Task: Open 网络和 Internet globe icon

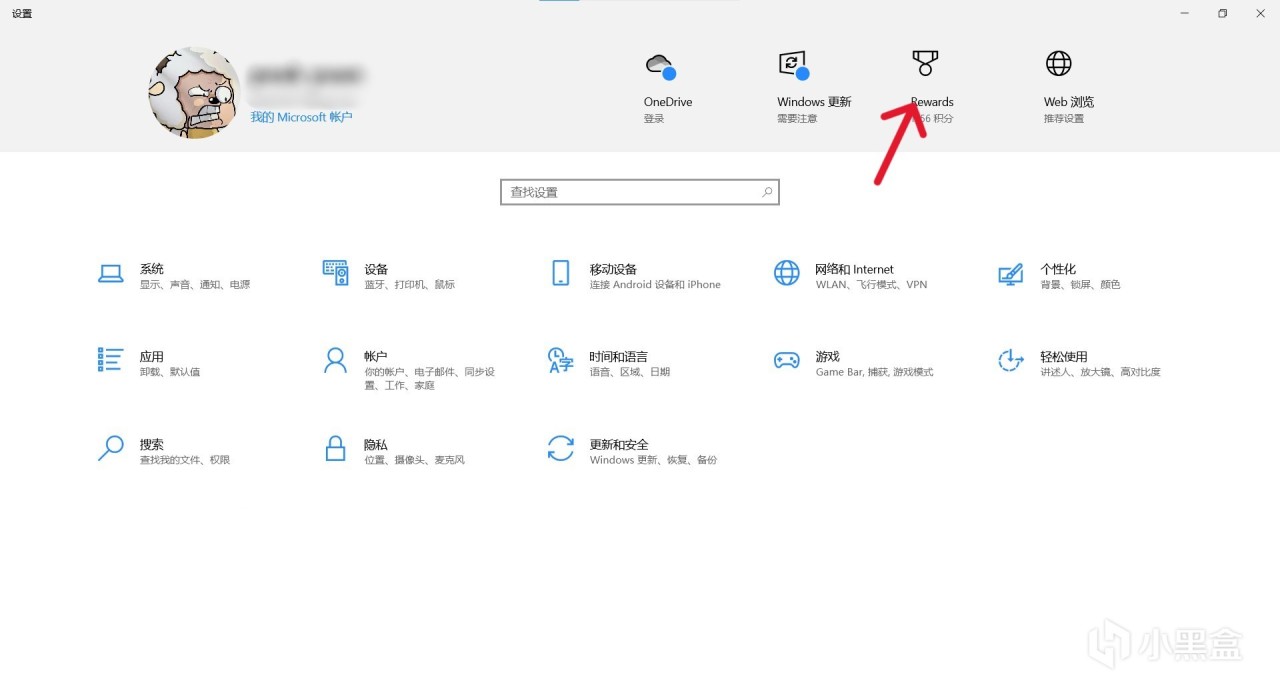Action: [787, 273]
